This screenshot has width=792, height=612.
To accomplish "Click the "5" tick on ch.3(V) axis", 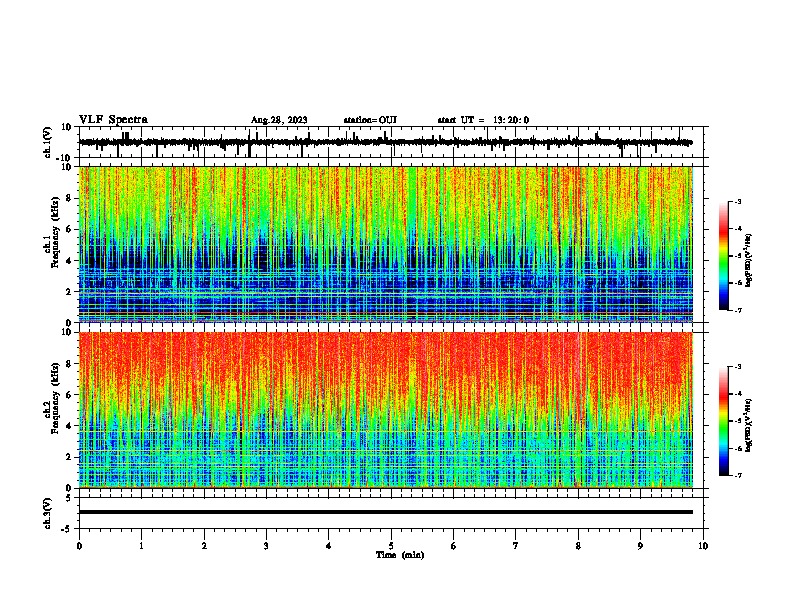I will click(x=69, y=498).
